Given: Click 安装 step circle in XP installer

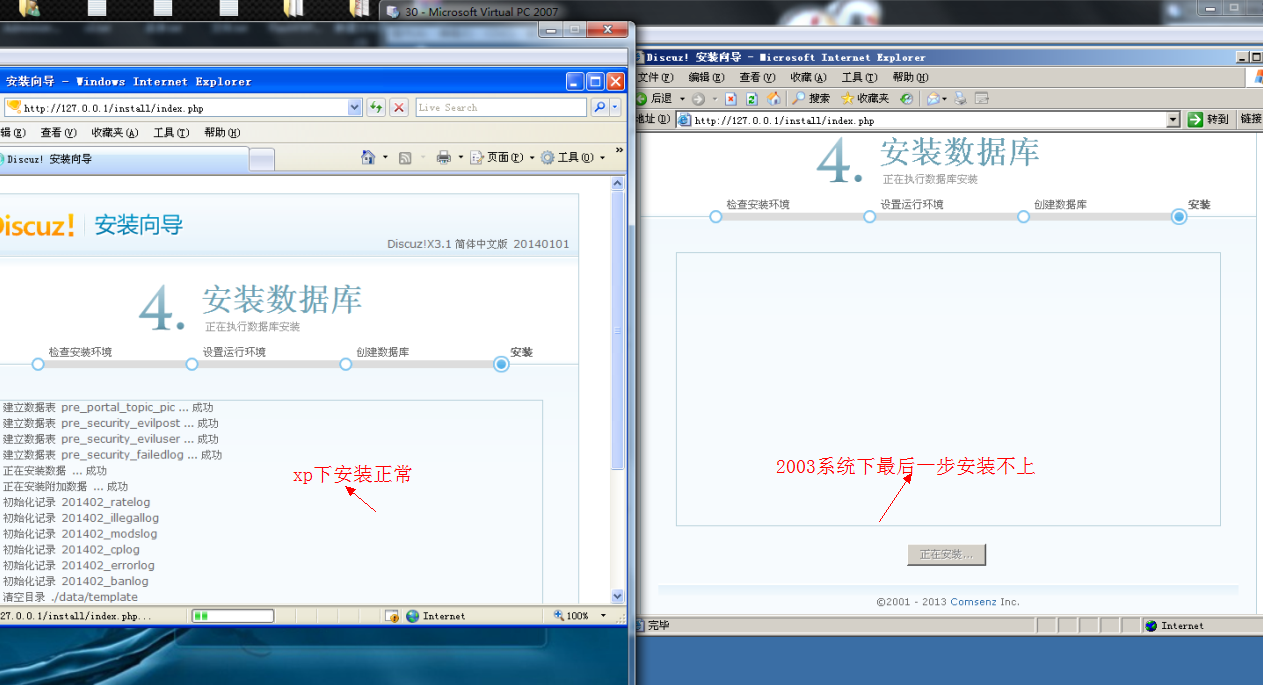Looking at the screenshot, I should point(502,364).
